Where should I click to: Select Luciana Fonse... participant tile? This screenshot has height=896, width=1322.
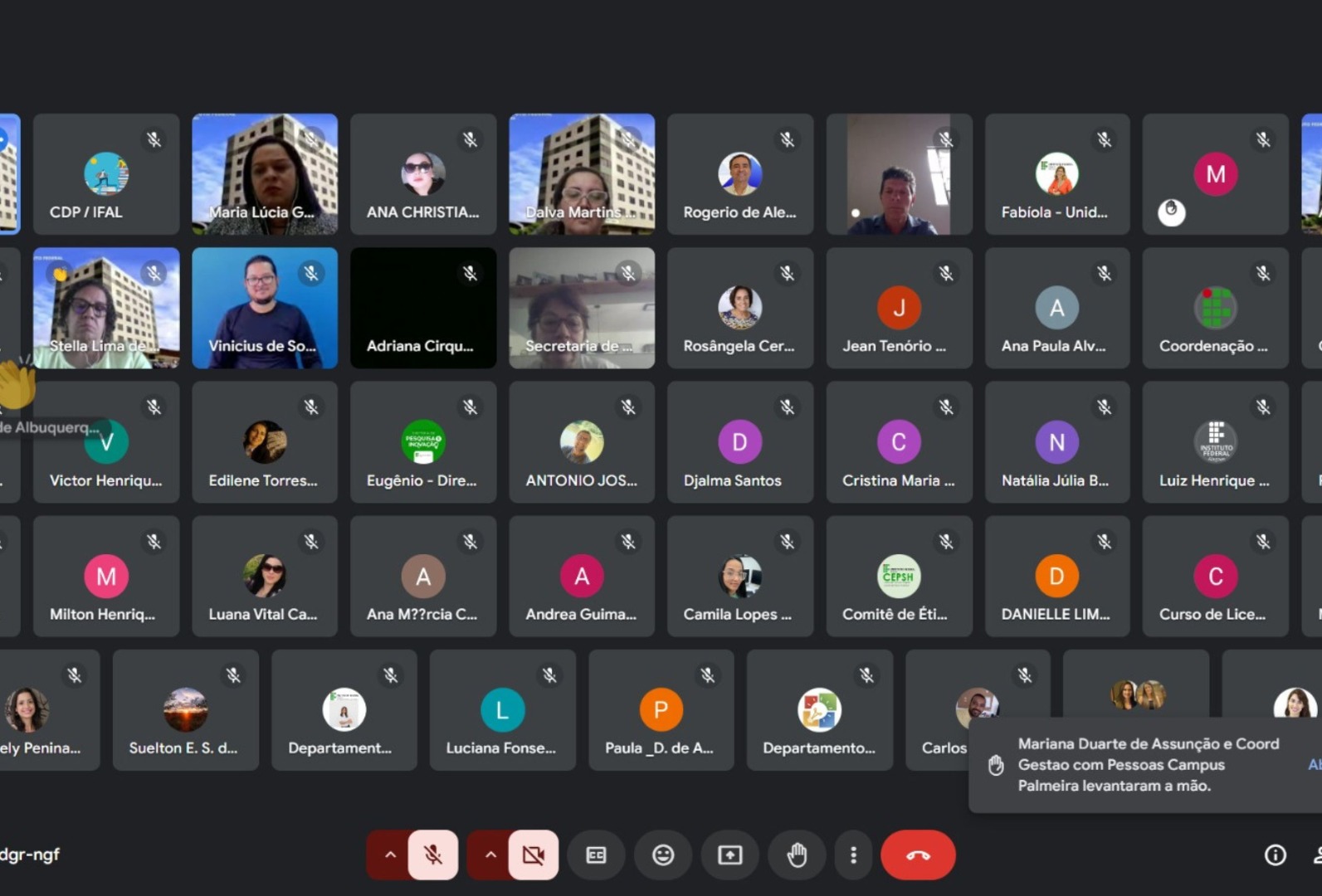pyautogui.click(x=502, y=710)
